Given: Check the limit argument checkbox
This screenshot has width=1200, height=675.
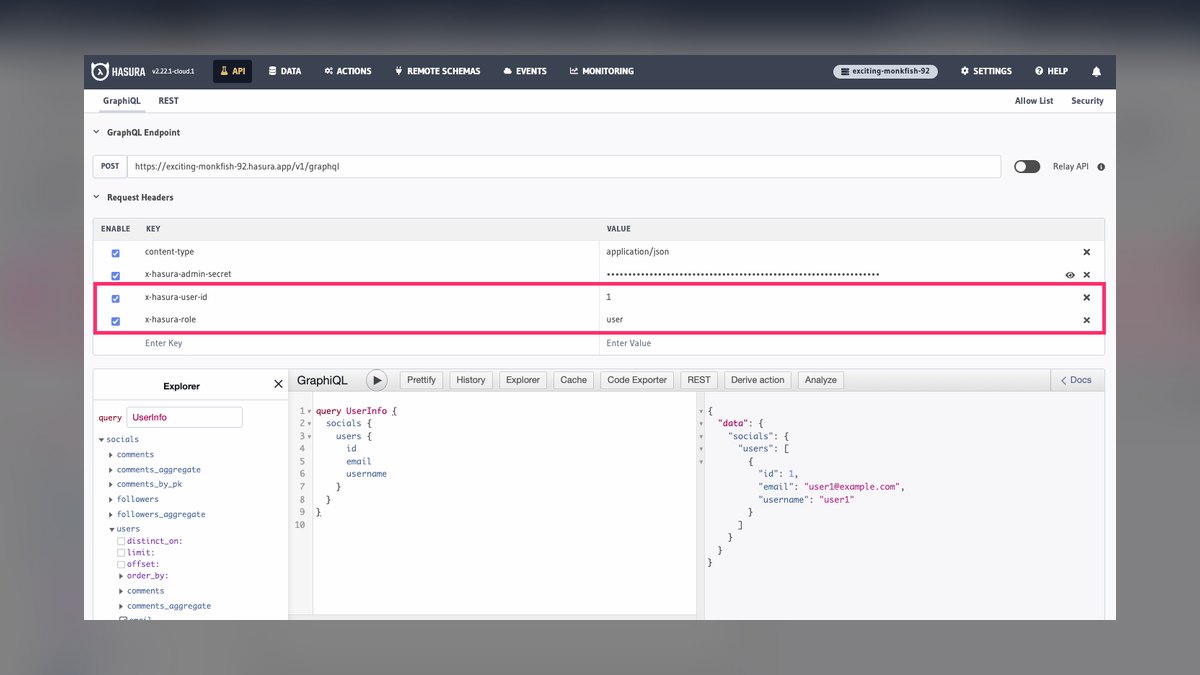Looking at the screenshot, I should (121, 552).
